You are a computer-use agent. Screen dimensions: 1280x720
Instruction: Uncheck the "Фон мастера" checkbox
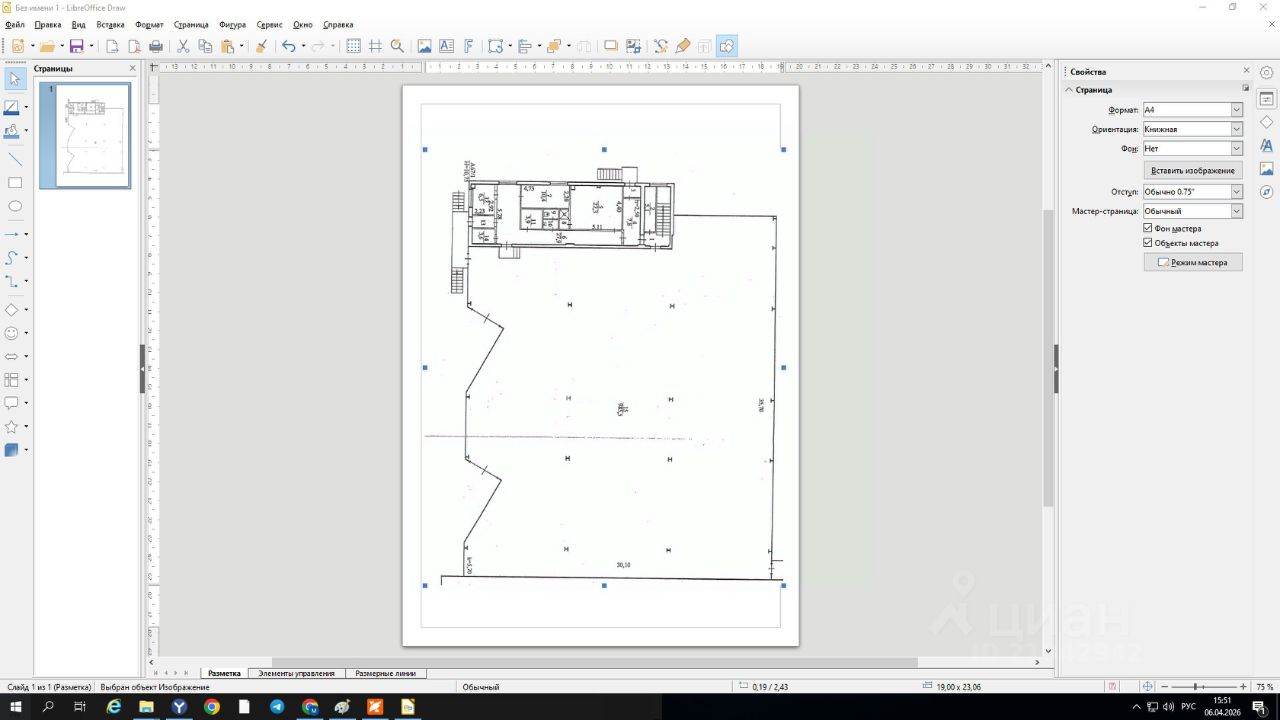pyautogui.click(x=1148, y=228)
